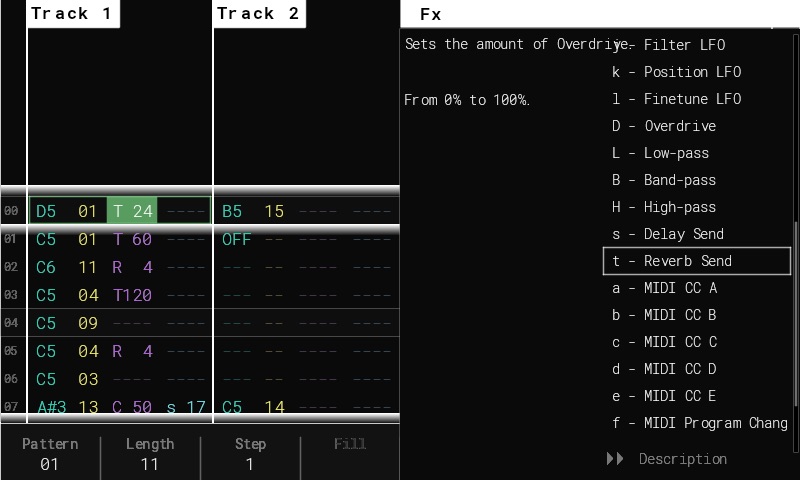The image size is (800, 480).
Task: Click note 'C6' in row 02
Action: coord(46,267)
